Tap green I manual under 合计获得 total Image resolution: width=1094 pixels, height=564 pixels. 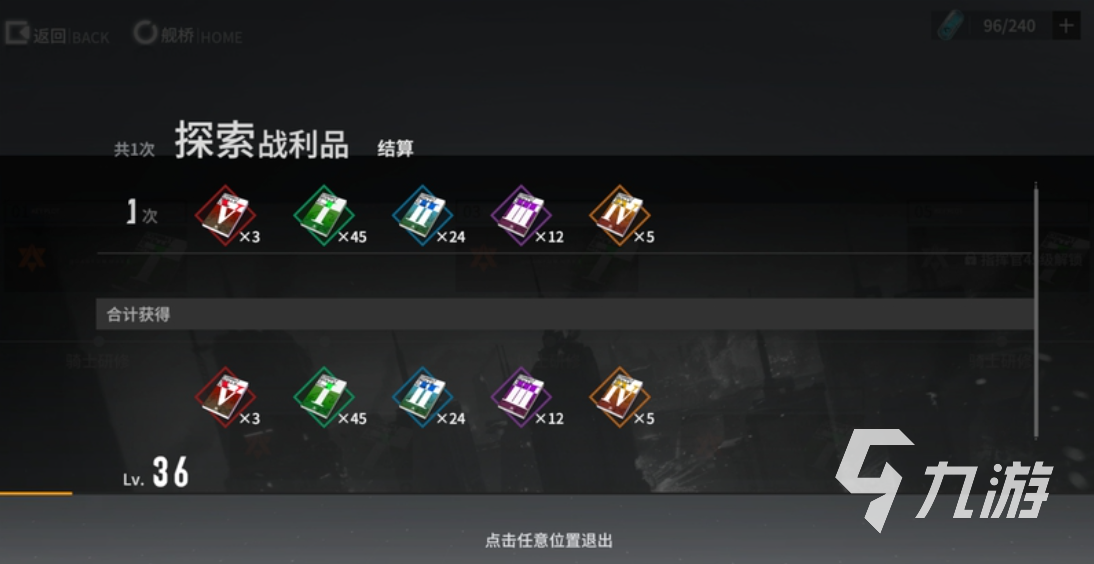pyautogui.click(x=324, y=397)
